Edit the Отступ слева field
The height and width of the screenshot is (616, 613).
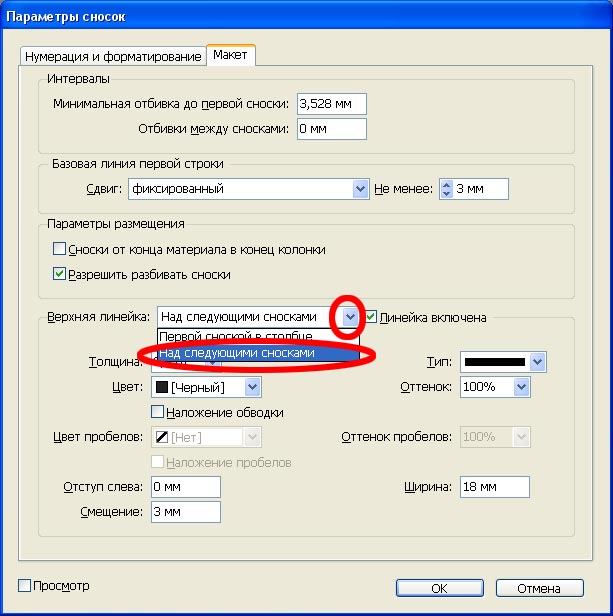click(x=186, y=487)
